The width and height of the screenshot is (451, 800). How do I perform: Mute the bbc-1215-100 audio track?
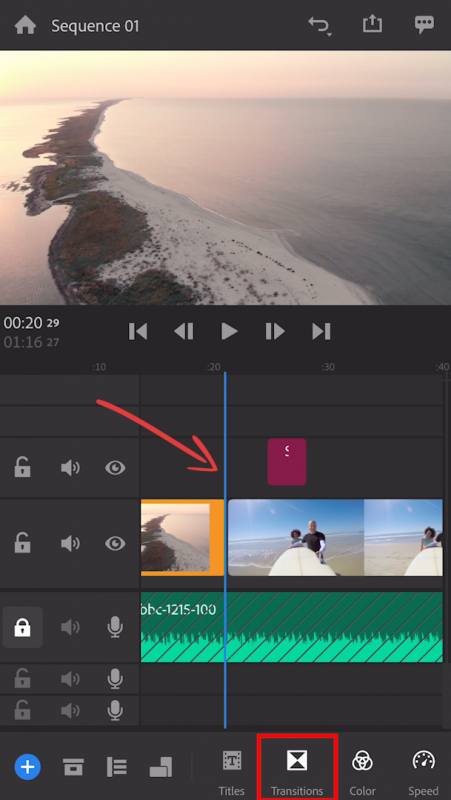[x=70, y=627]
